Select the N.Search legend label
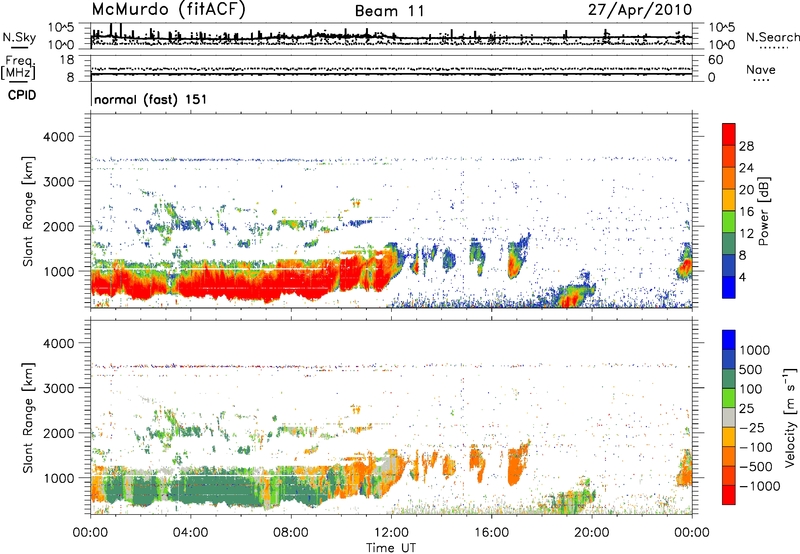The height and width of the screenshot is (554, 800). (x=772, y=37)
